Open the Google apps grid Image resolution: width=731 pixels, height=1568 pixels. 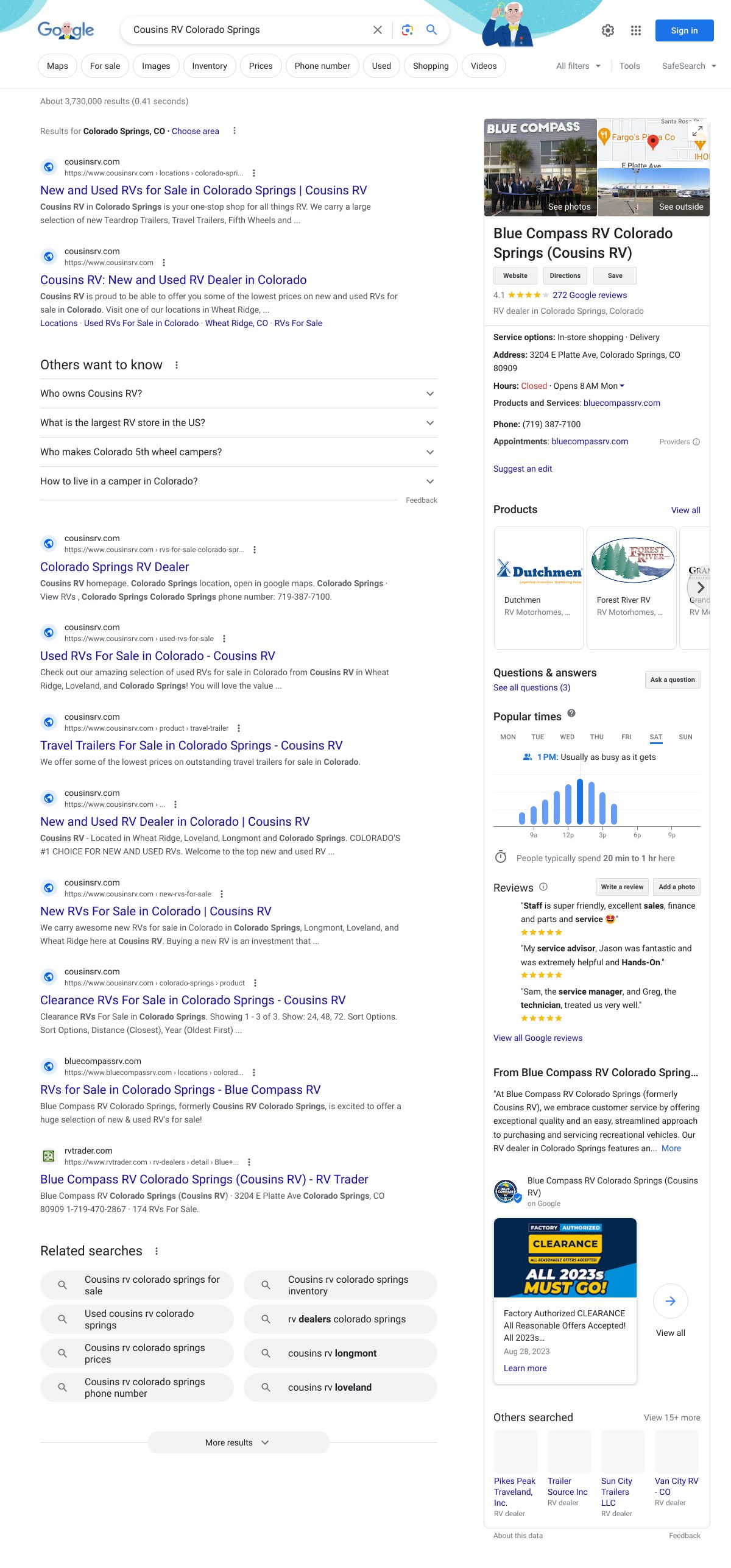coord(635,30)
